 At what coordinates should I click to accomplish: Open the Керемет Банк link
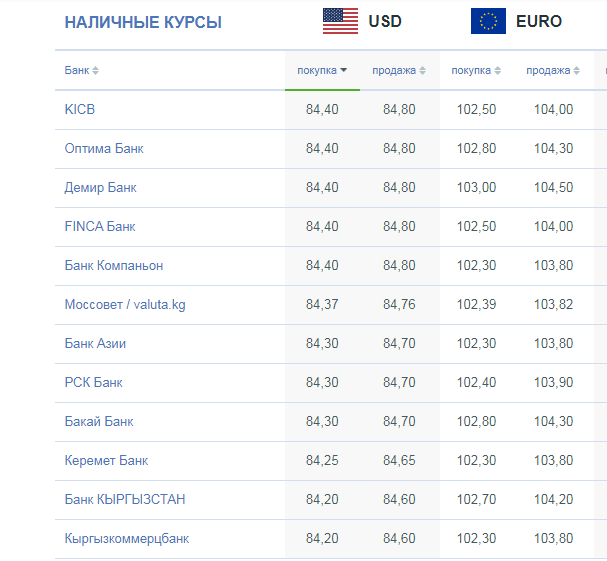(x=106, y=461)
